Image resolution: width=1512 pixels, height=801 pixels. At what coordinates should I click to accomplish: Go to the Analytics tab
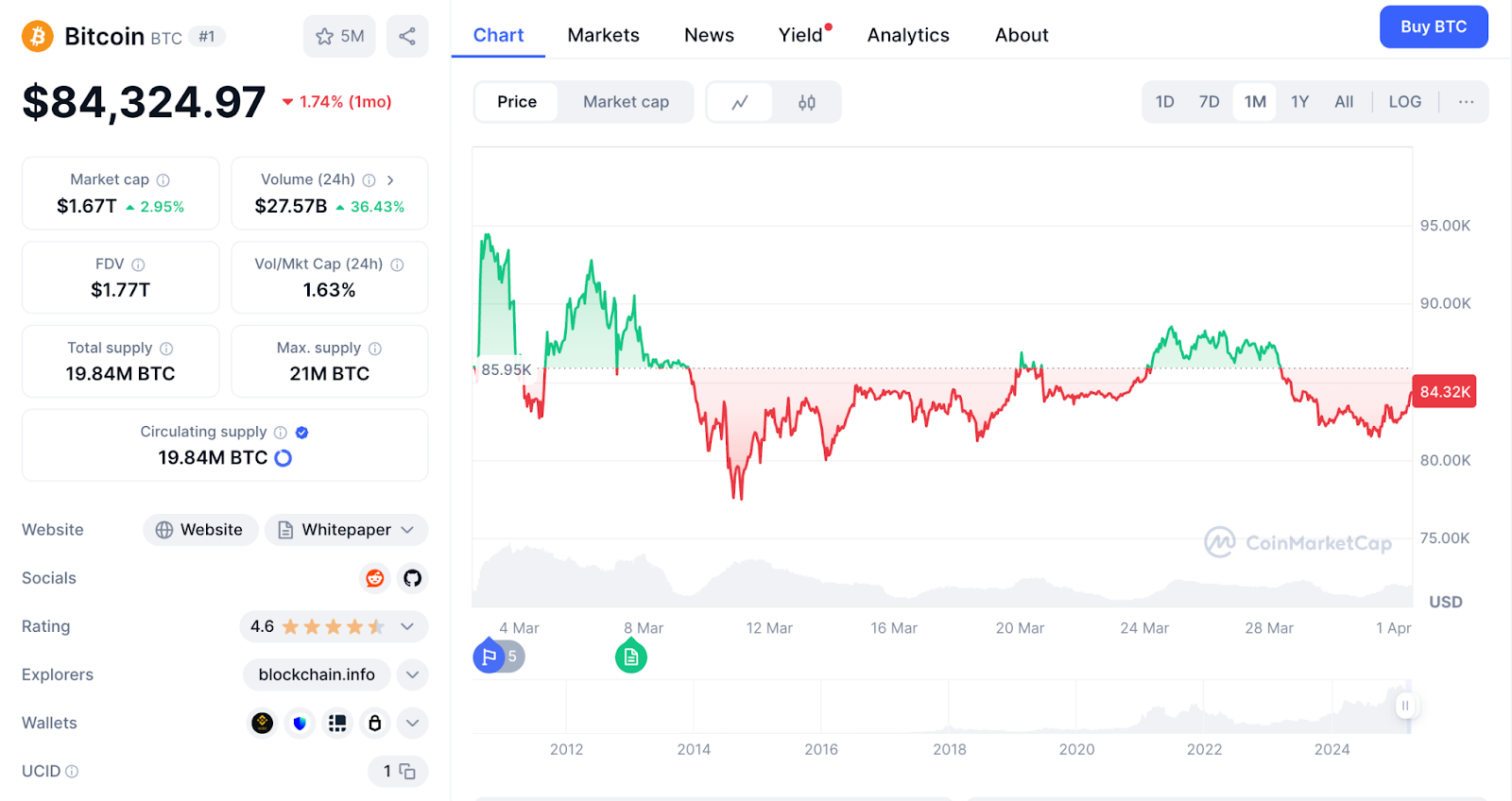908,35
